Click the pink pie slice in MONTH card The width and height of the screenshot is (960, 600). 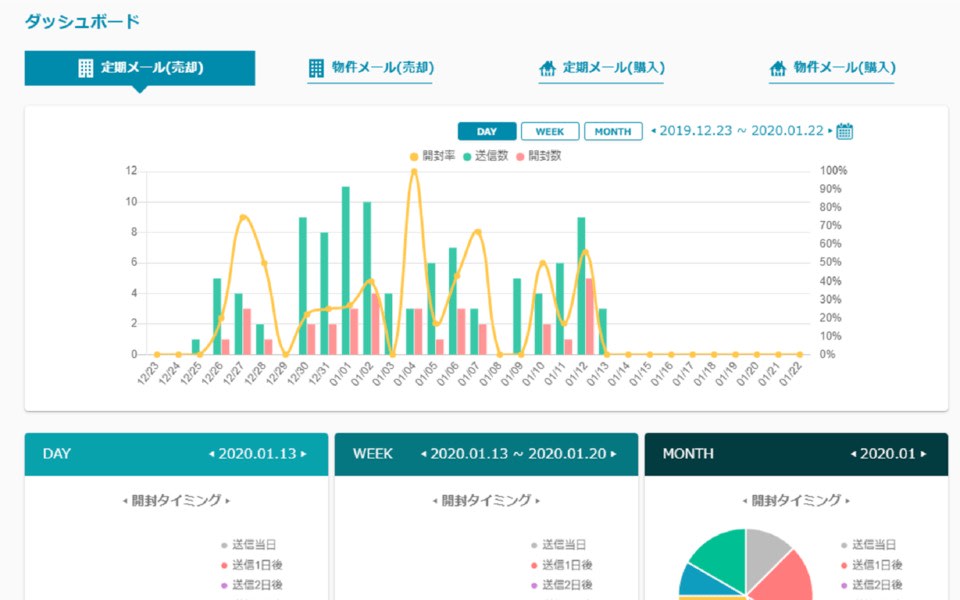coord(787,579)
